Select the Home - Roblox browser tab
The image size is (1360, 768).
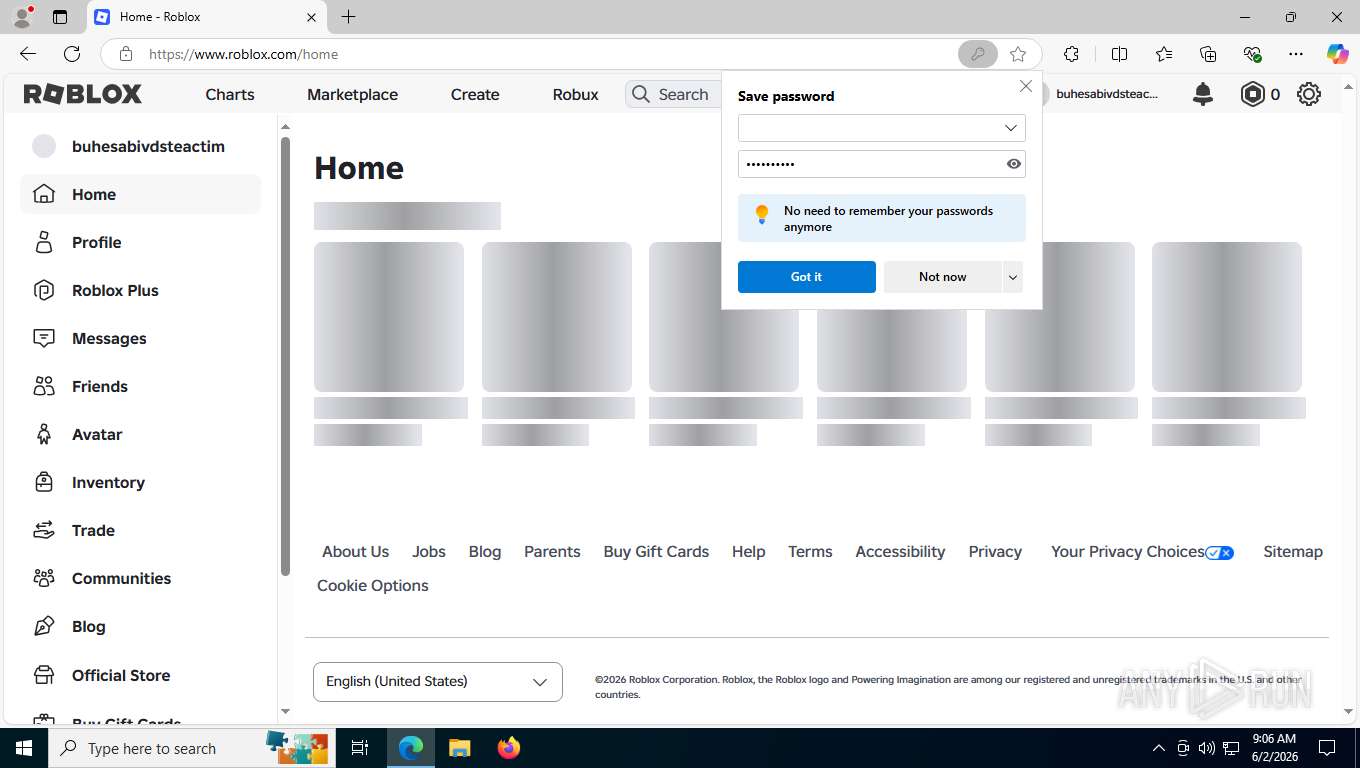point(205,17)
